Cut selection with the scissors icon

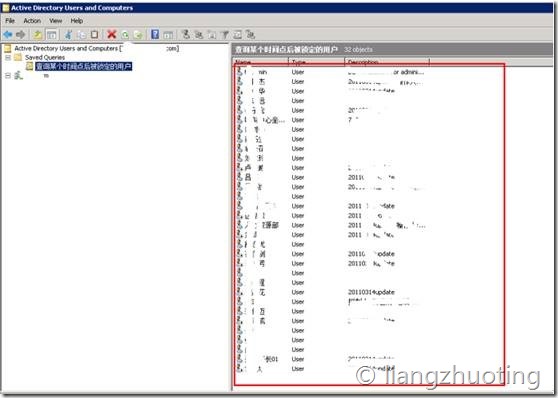pyautogui.click(x=68, y=35)
